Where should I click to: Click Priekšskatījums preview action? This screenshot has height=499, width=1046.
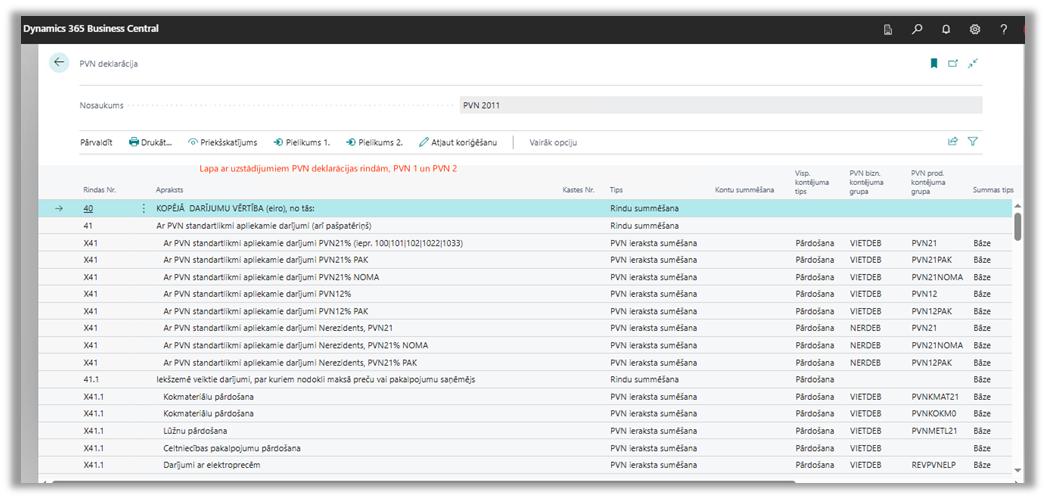[222, 142]
